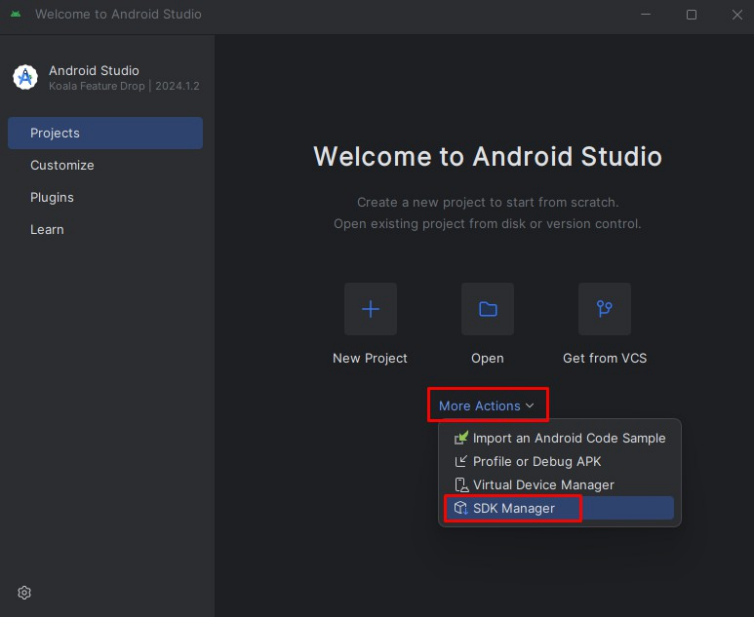
Task: Click 'Open existing project from disk' text
Action: 487,224
